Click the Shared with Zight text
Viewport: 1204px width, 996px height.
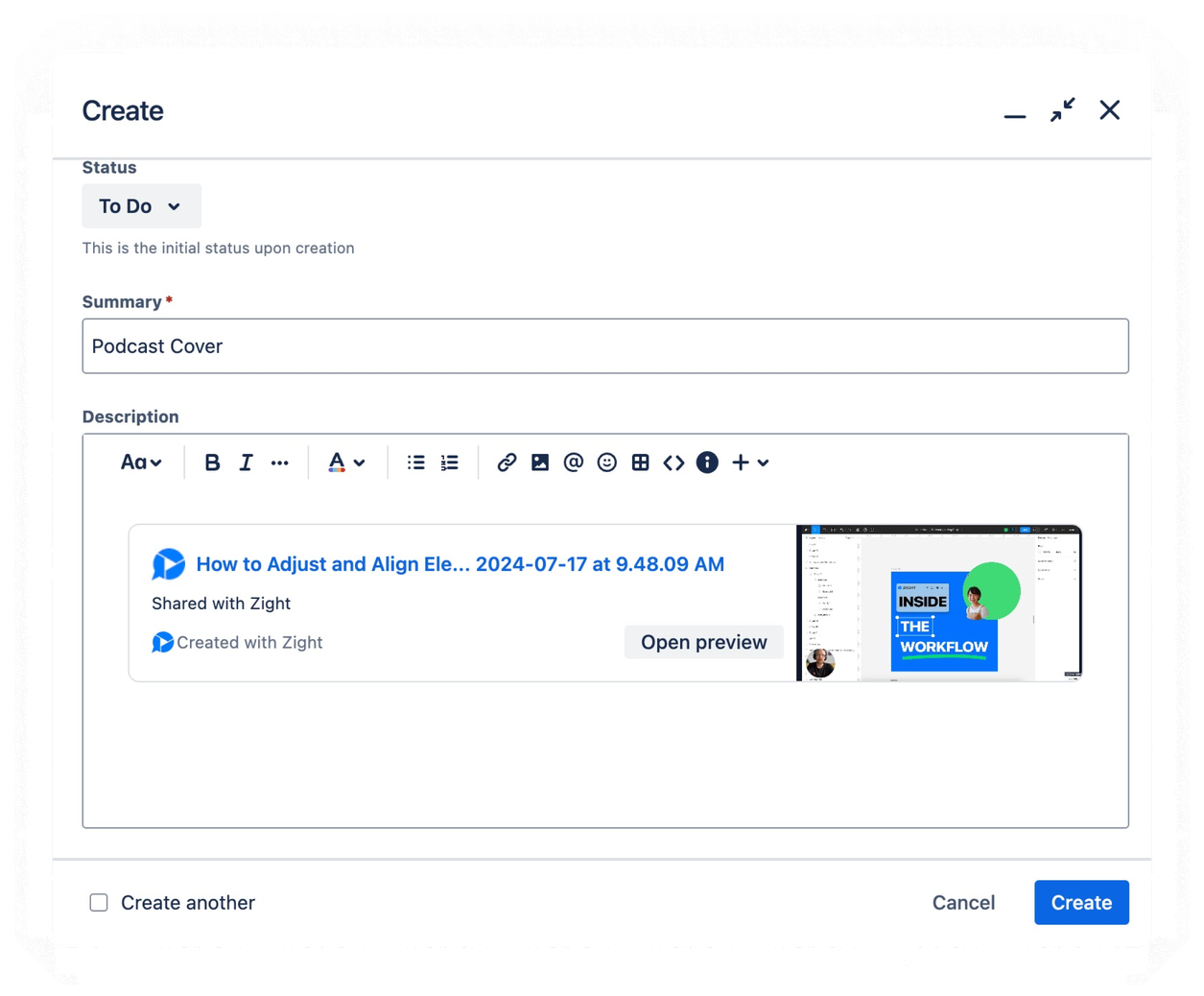[x=221, y=604]
